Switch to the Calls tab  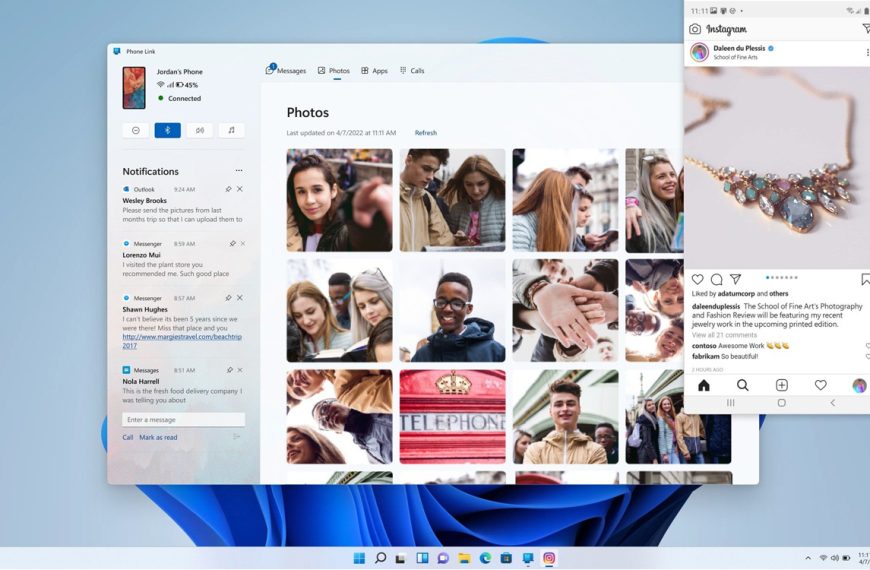[412, 70]
